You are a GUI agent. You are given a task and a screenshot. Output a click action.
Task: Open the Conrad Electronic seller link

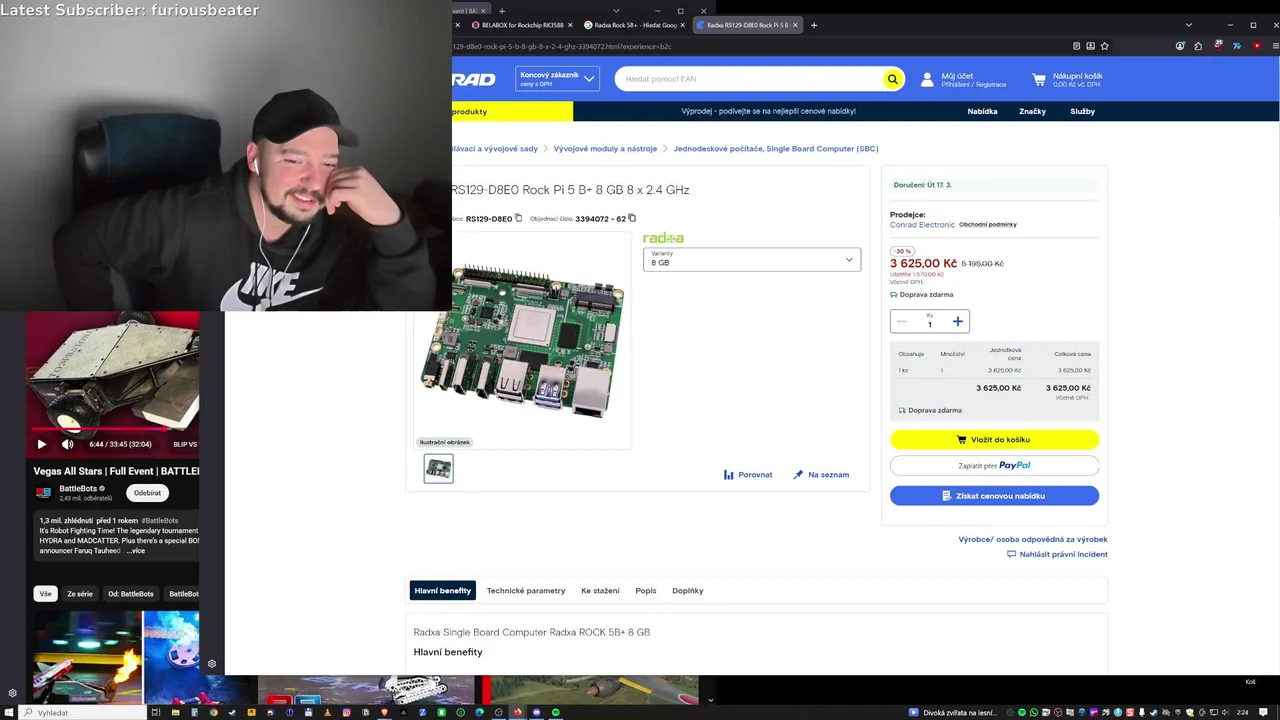pos(922,225)
